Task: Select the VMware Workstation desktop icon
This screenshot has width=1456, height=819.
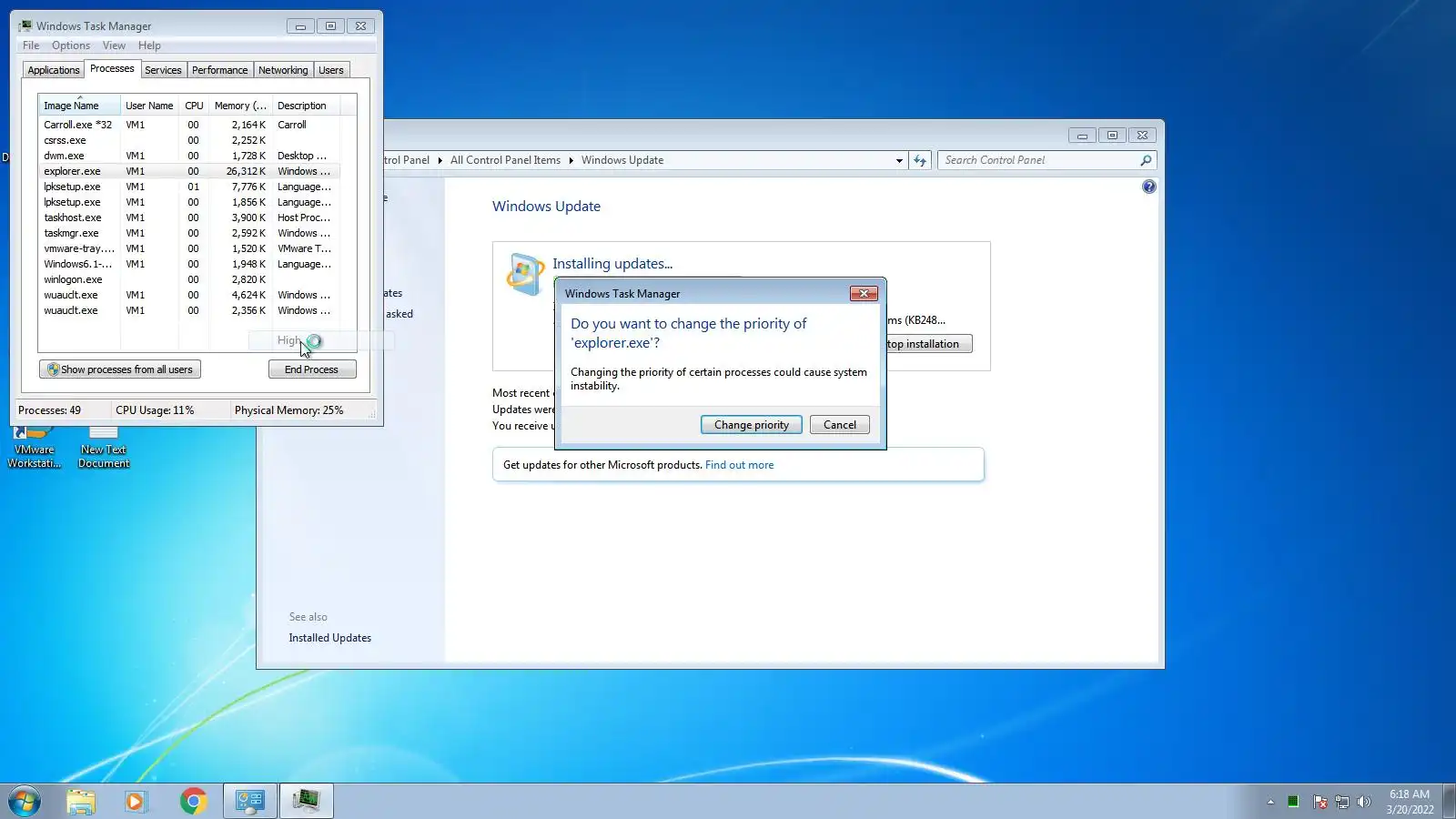Action: coord(34,447)
